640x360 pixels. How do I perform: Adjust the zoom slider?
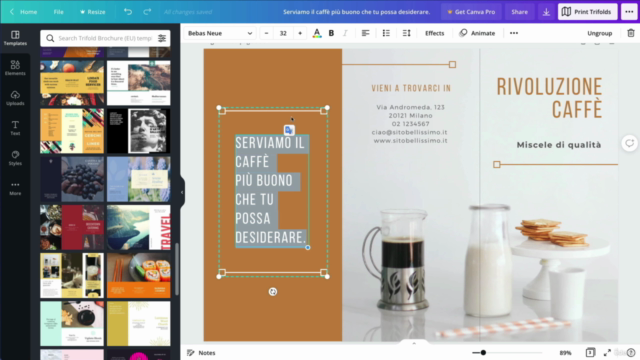pyautogui.click(x=483, y=353)
